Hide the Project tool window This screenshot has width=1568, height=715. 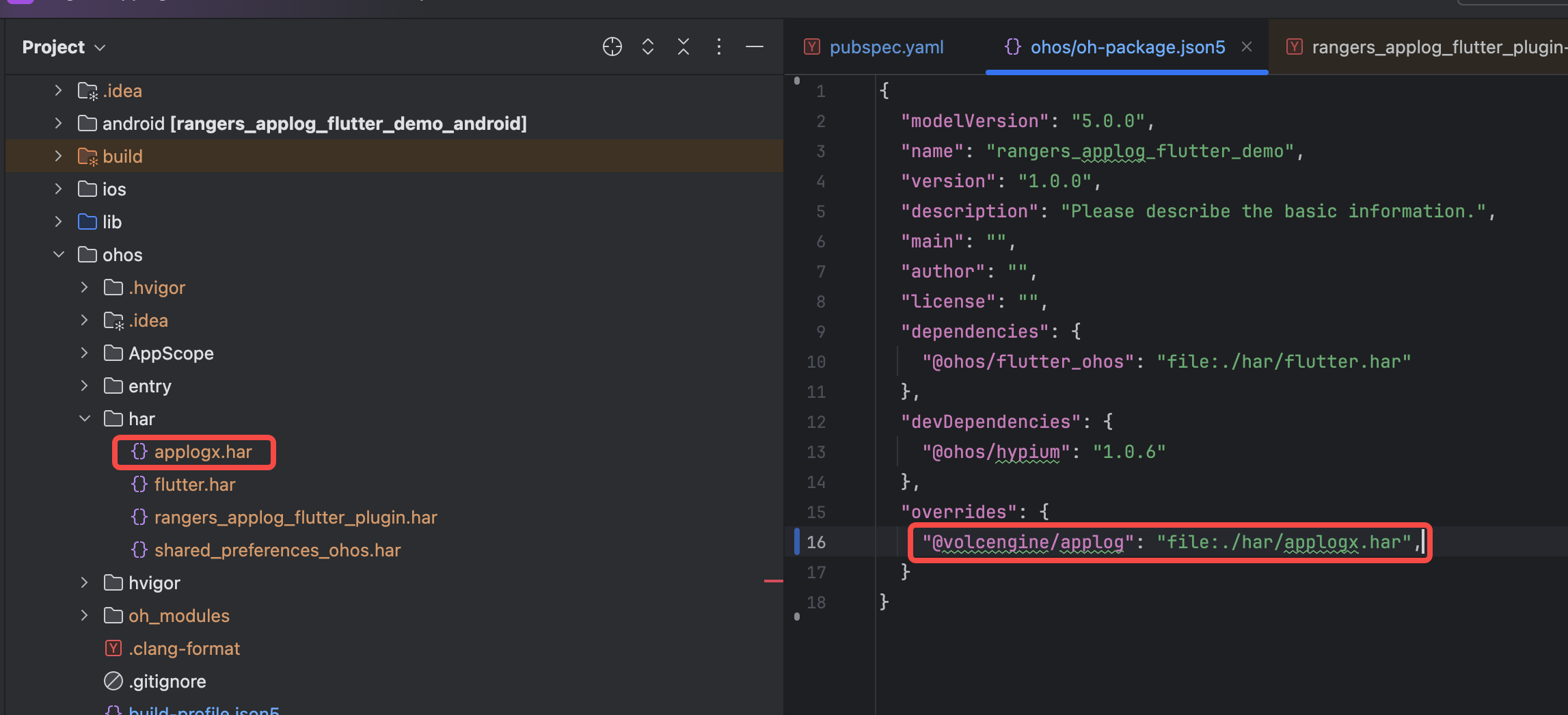pyautogui.click(x=755, y=46)
